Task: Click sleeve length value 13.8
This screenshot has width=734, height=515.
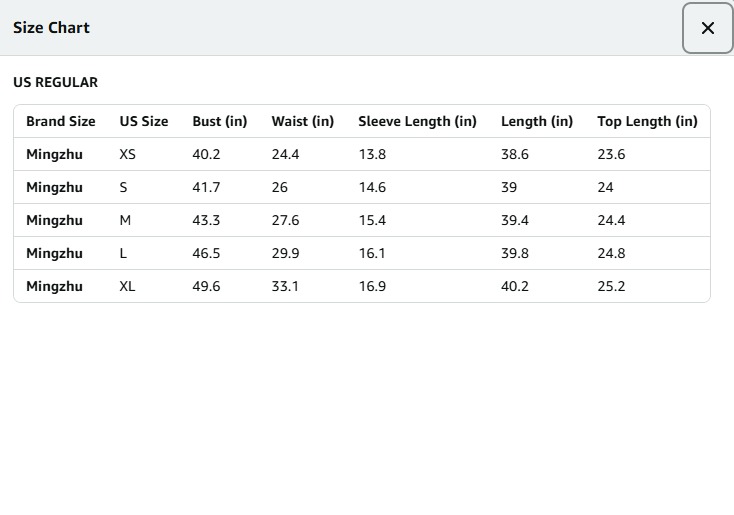Action: pos(372,154)
